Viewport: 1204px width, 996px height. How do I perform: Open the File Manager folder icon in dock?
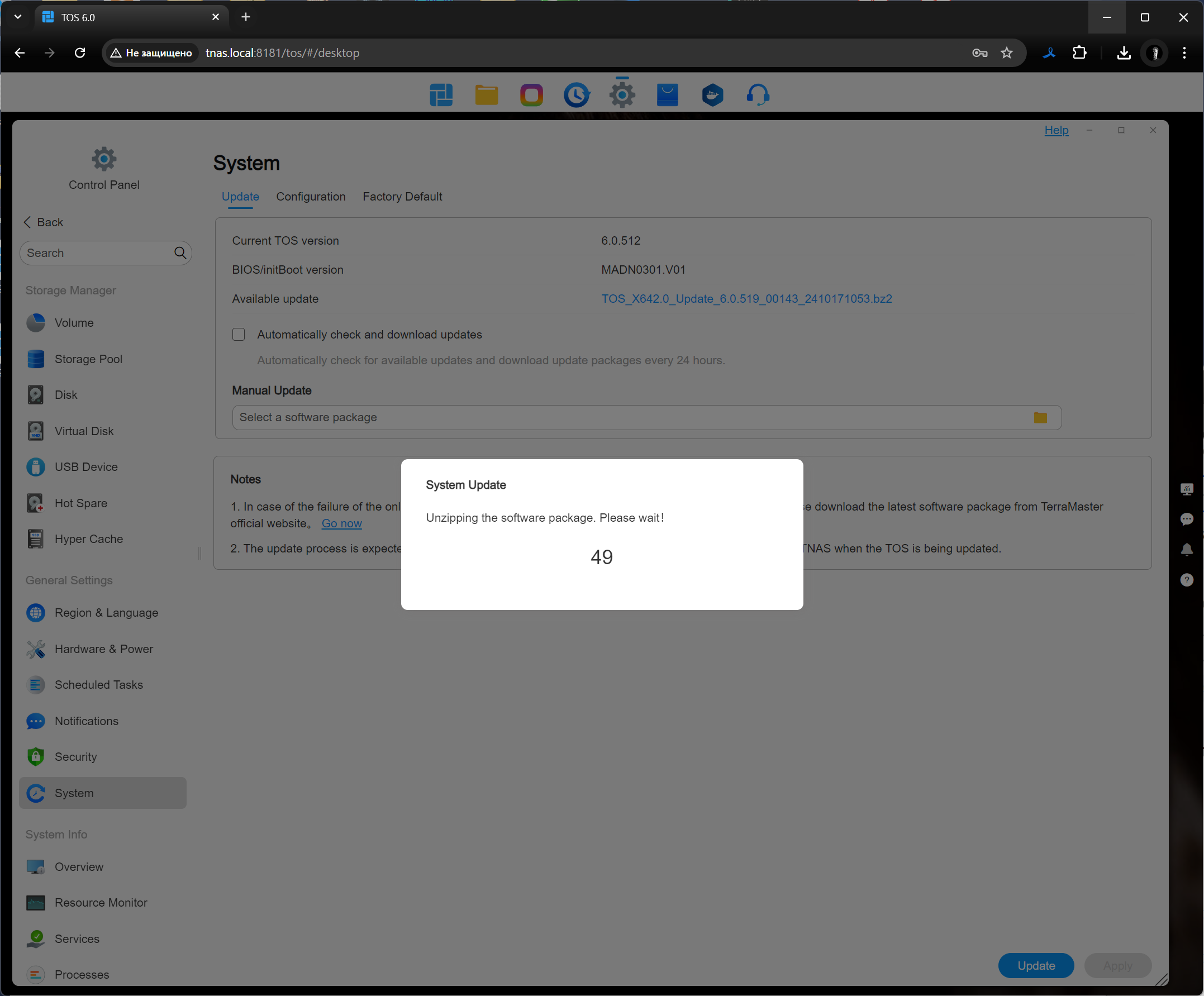click(x=486, y=94)
